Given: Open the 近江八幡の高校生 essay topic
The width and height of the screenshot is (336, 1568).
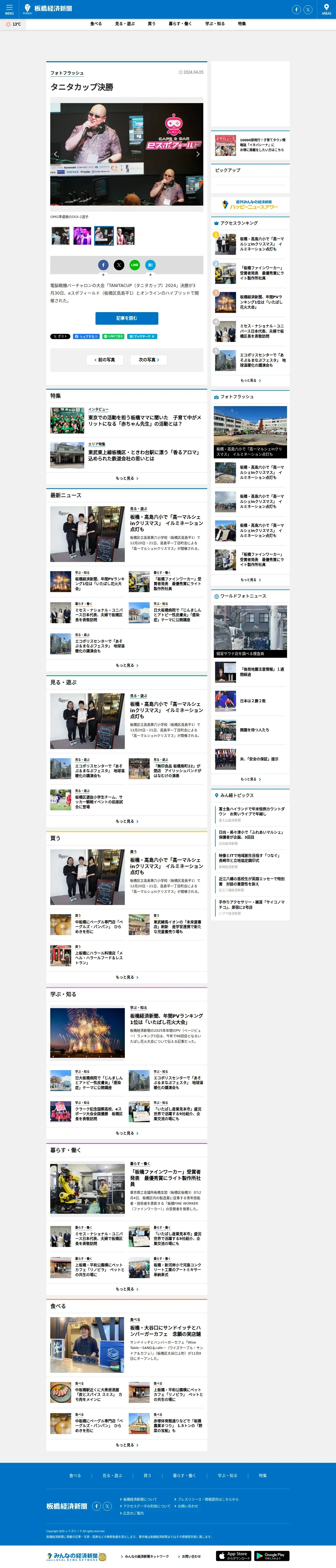Looking at the screenshot, I should [x=252, y=884].
